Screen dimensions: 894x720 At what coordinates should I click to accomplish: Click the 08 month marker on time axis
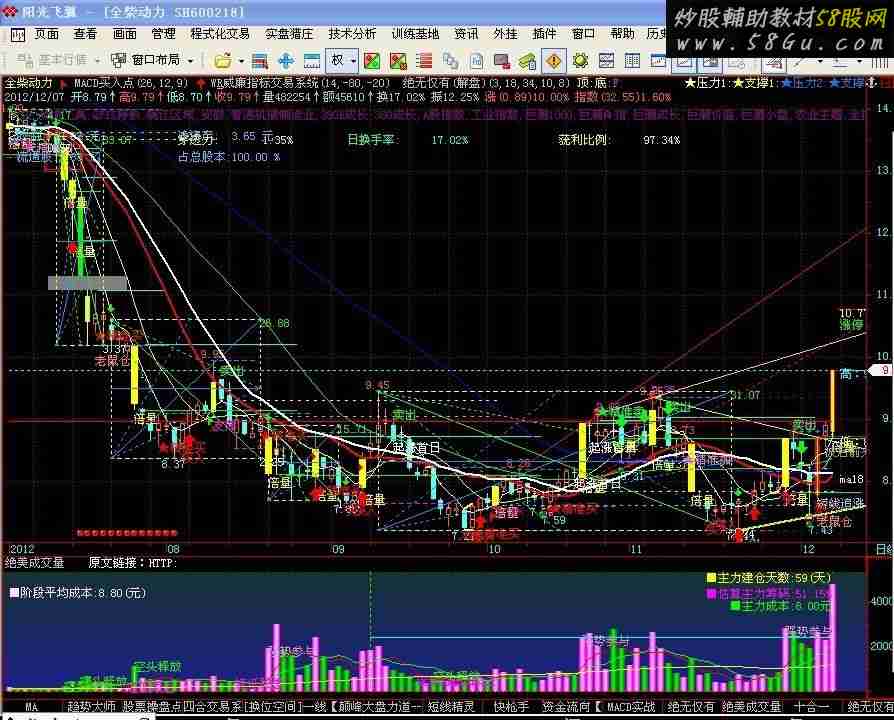[173, 549]
